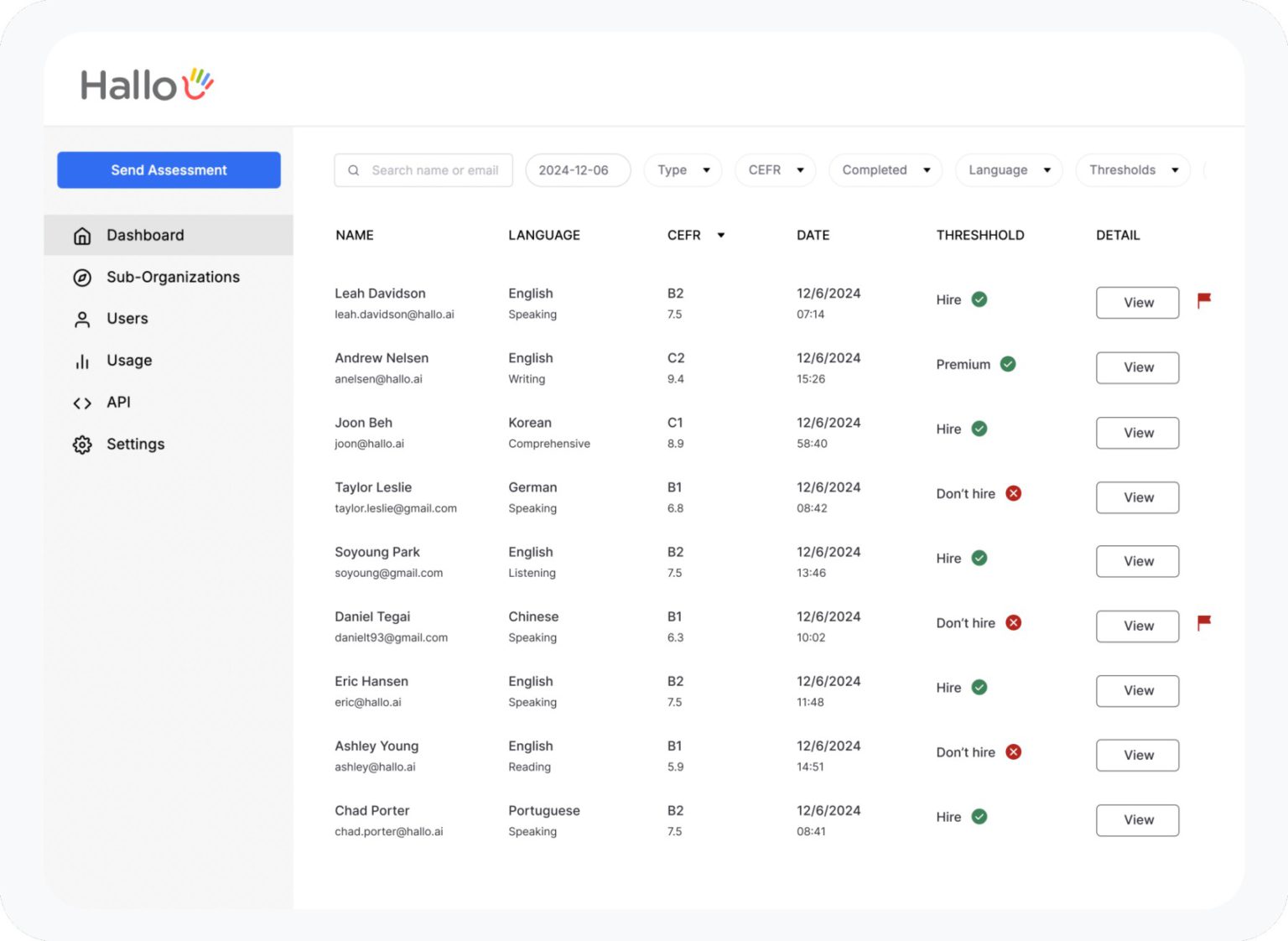This screenshot has width=1288, height=941.
Task: Open the Language filter dropdown
Action: coord(1009,170)
